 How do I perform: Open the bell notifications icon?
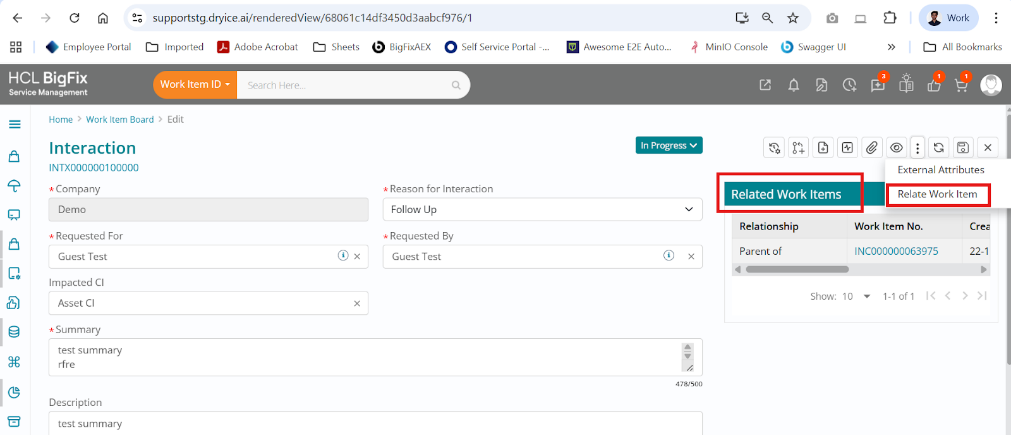tap(794, 85)
